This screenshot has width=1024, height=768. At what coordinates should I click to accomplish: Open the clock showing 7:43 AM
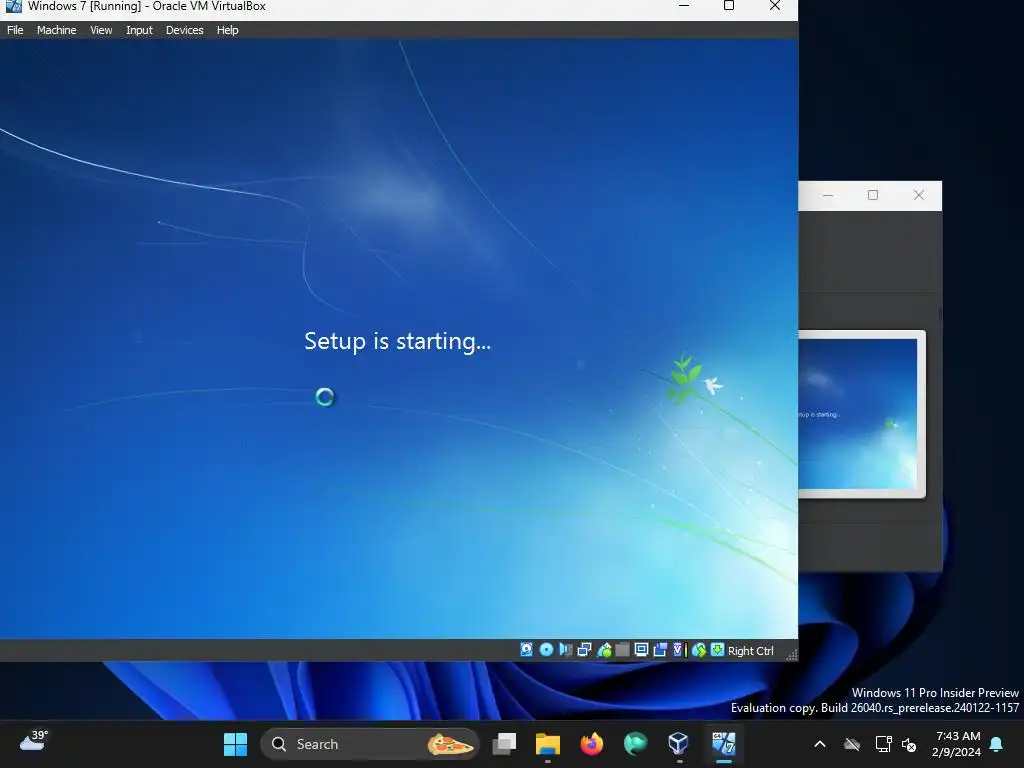[957, 744]
